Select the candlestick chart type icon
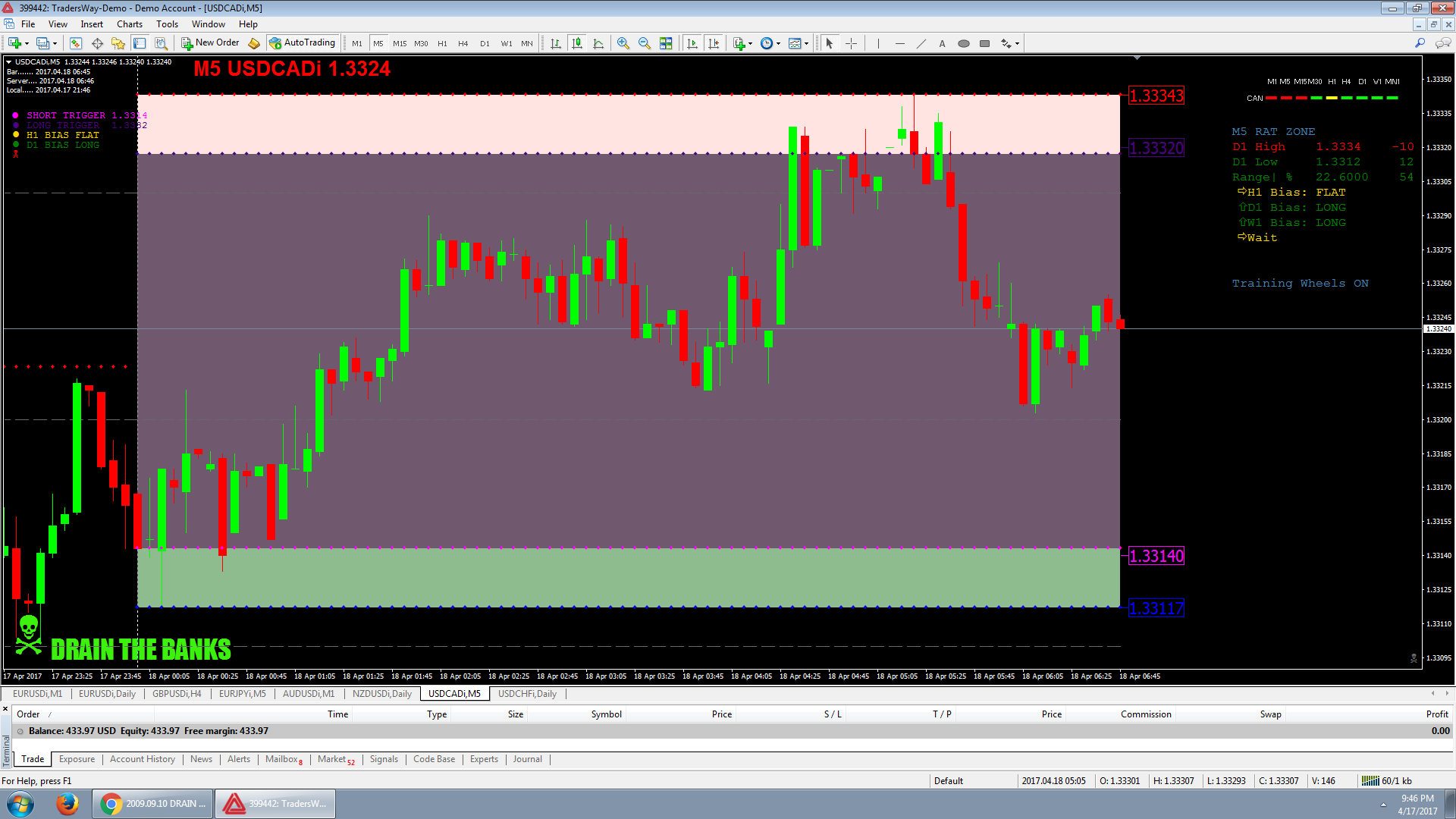The image size is (1456, 819). pyautogui.click(x=577, y=43)
